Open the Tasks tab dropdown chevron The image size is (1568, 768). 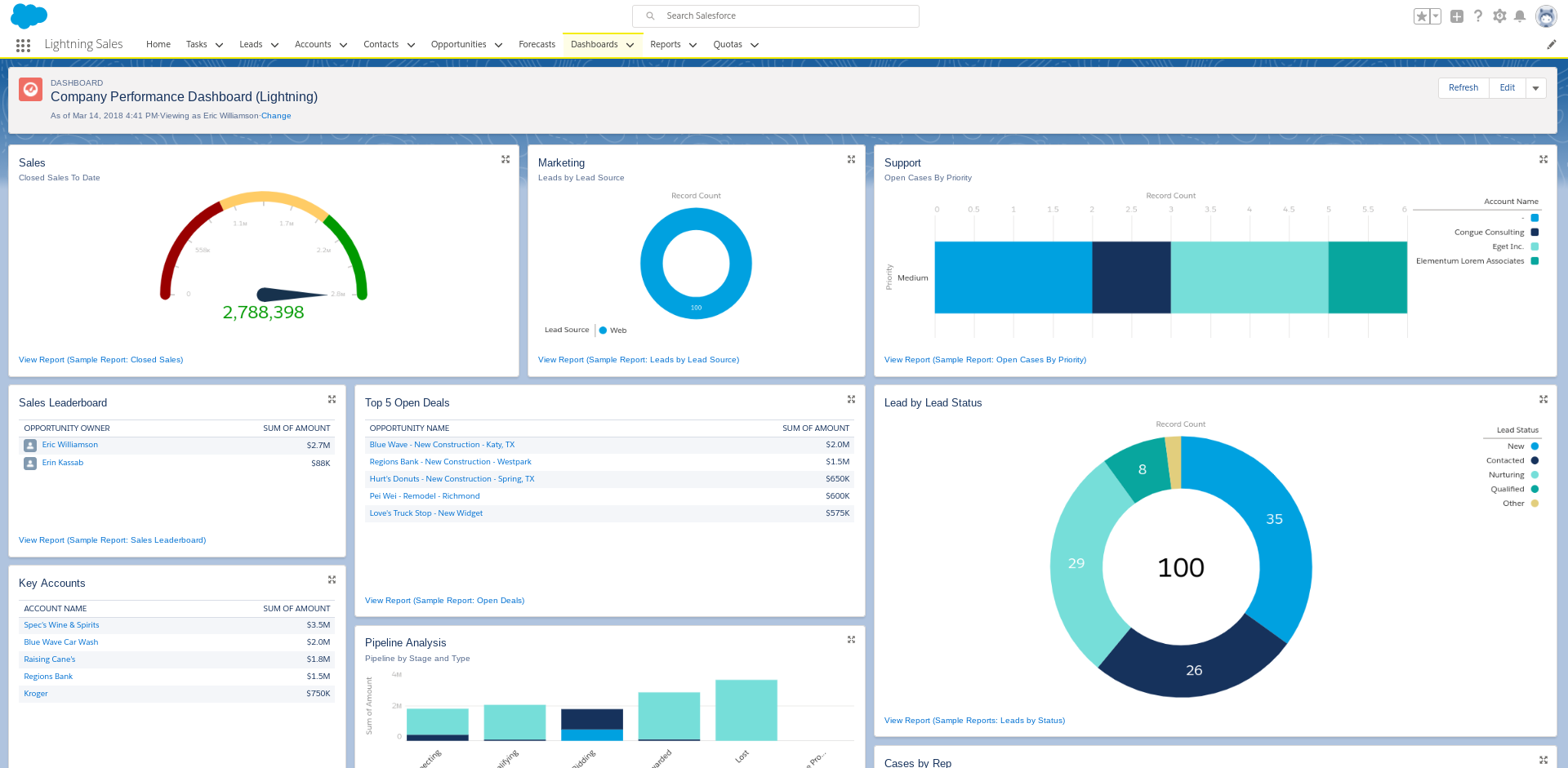219,46
